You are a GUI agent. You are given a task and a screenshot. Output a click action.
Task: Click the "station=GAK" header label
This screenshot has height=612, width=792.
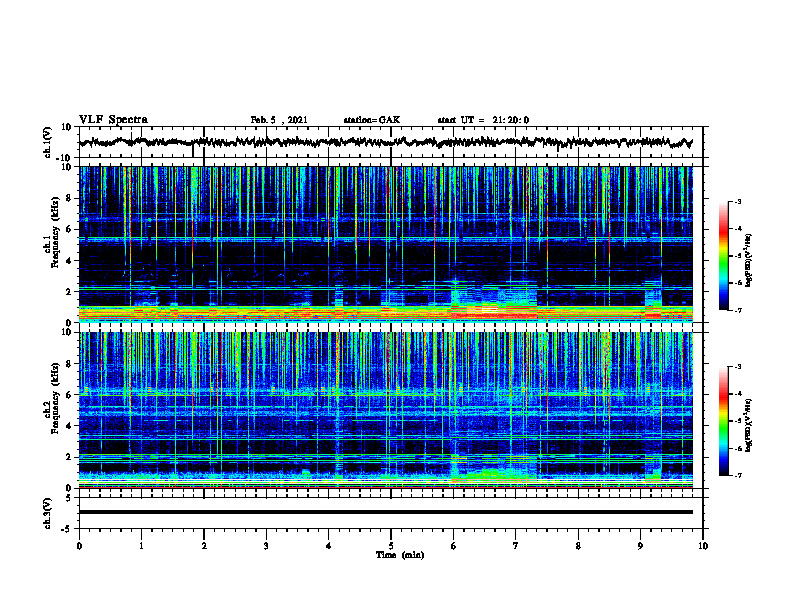(x=372, y=120)
